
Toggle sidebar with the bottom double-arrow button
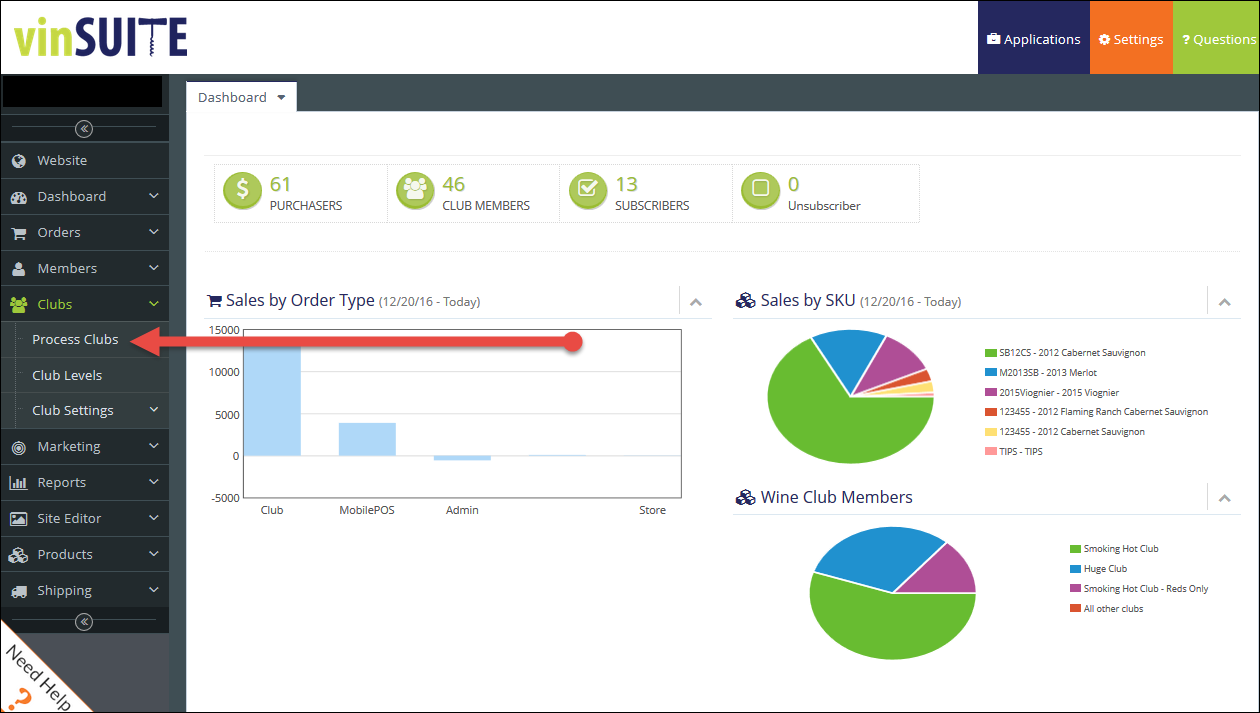click(x=84, y=622)
